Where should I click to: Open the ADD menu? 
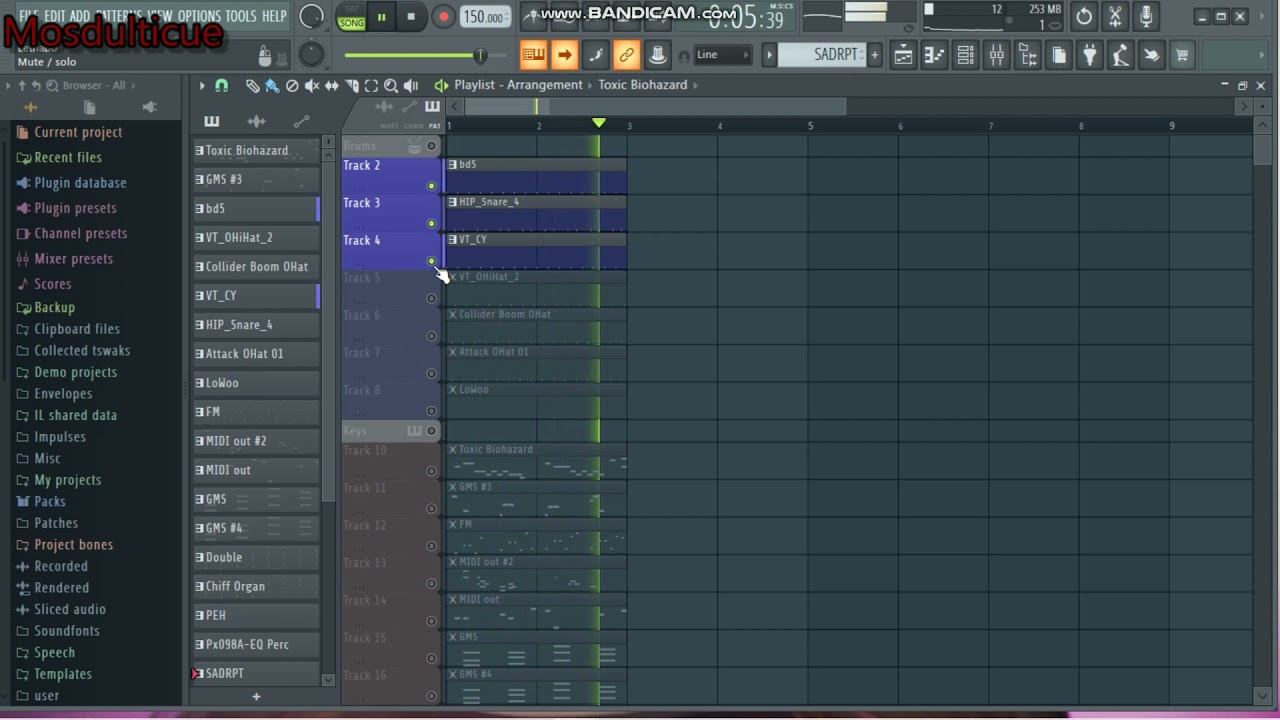80,16
